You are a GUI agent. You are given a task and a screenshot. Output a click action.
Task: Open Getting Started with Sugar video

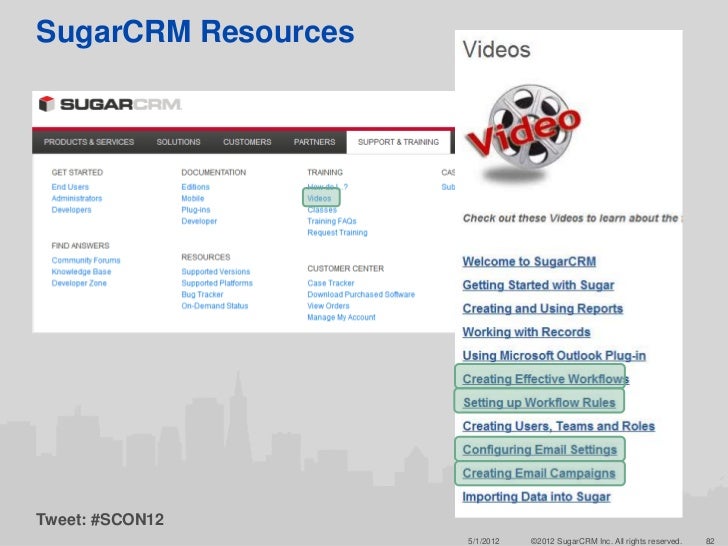(x=538, y=285)
